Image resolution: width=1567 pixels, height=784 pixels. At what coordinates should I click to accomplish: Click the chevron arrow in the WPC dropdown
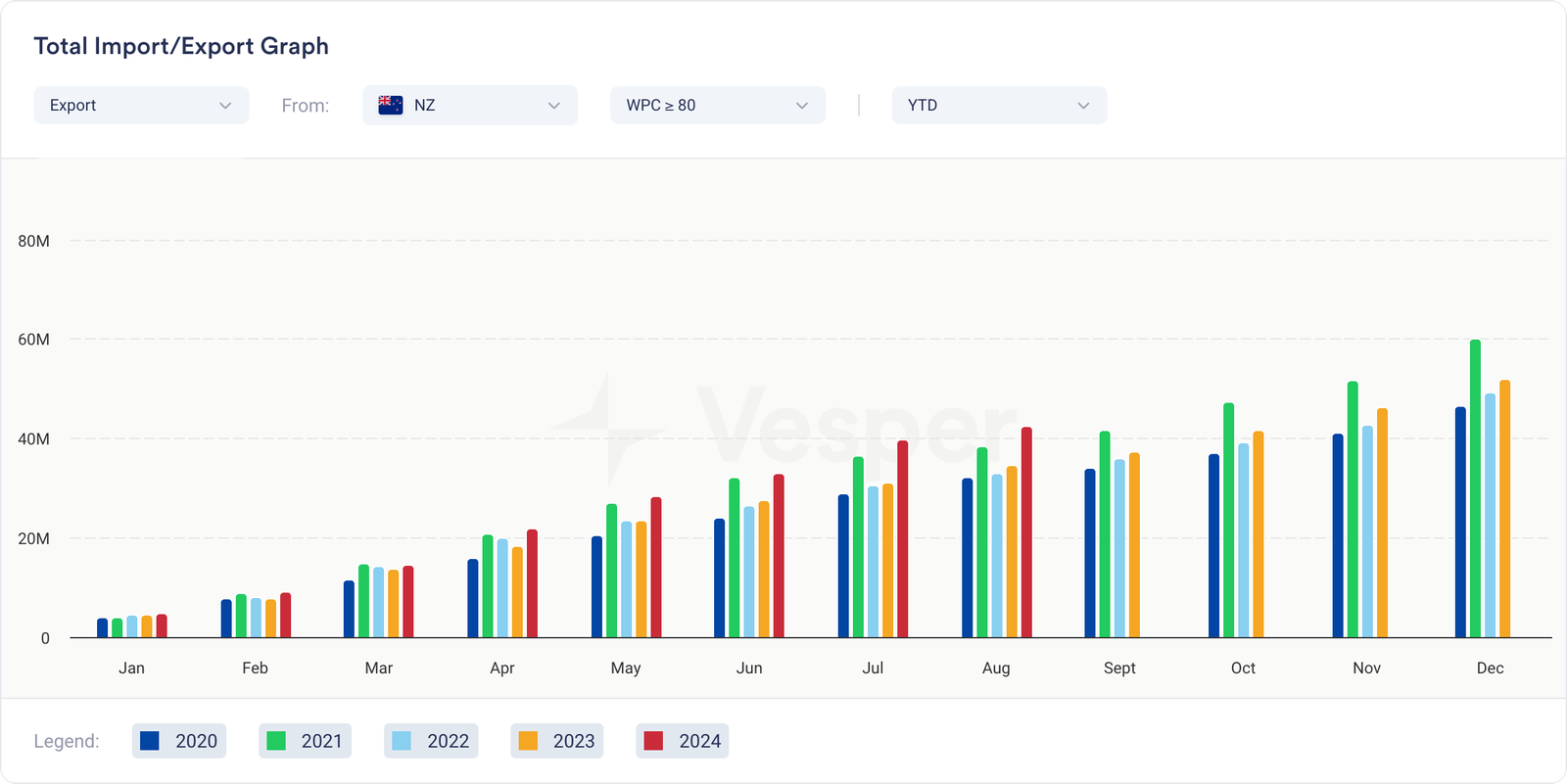coord(802,106)
